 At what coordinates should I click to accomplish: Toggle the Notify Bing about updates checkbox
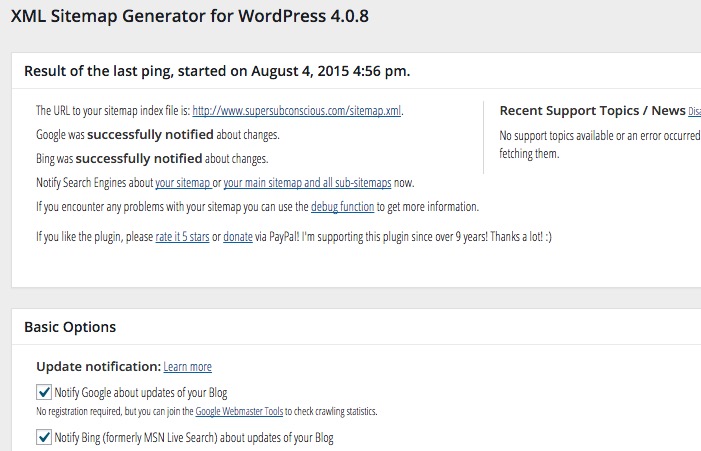point(44,437)
